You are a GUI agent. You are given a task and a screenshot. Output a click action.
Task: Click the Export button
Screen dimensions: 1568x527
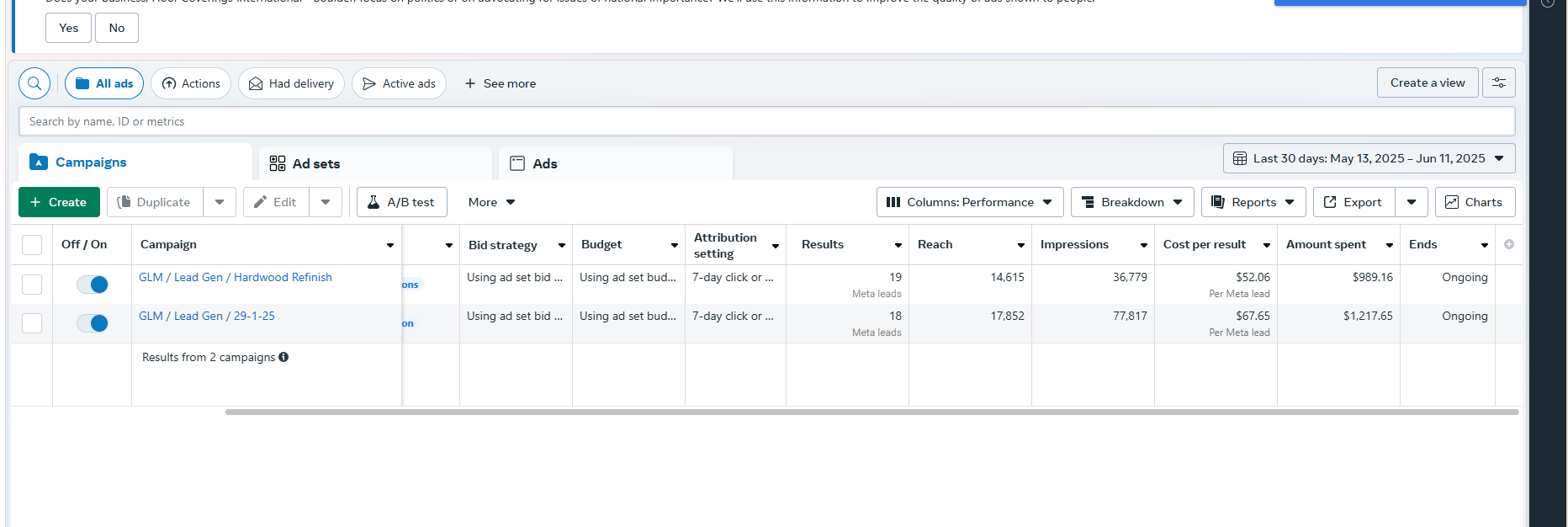[x=1353, y=202]
